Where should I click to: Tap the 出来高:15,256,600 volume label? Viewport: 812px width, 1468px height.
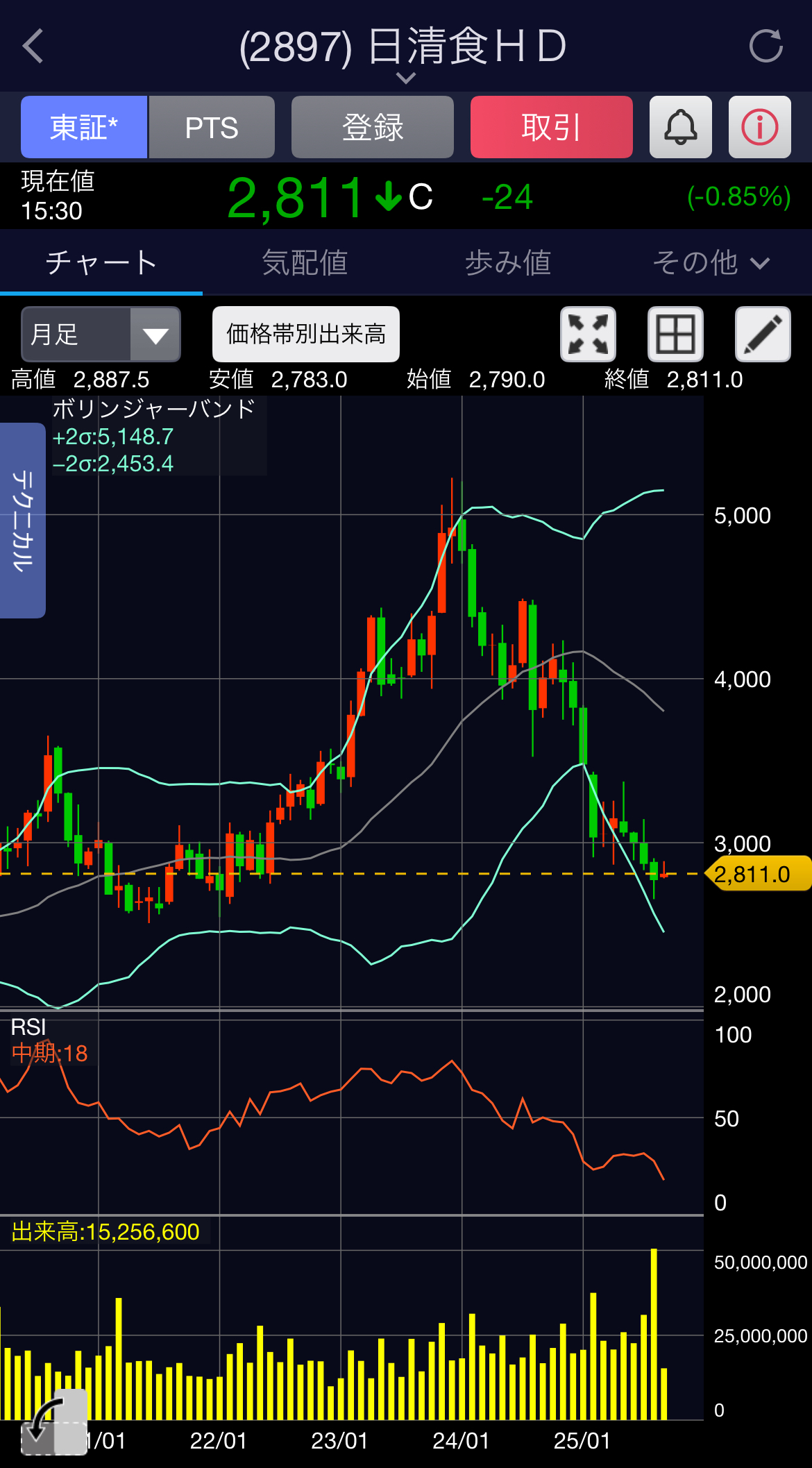coord(105,1231)
